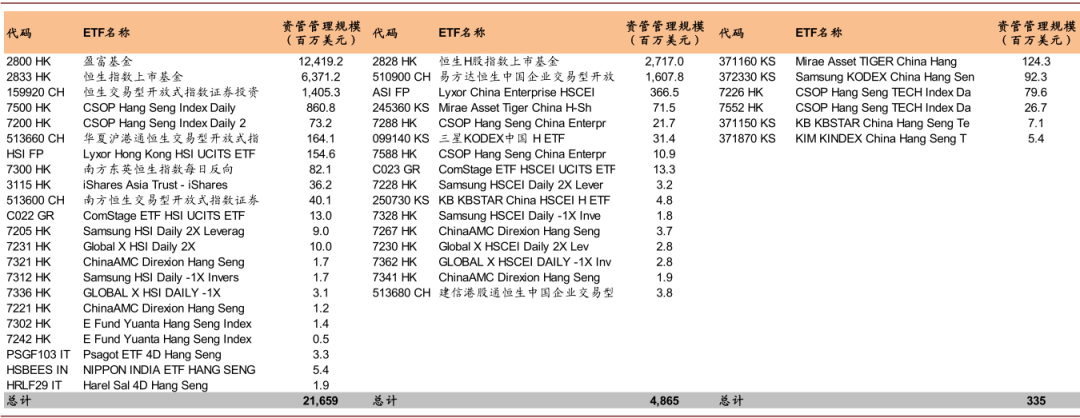Click the value 6,371.2
This screenshot has height=418, width=1080.
[x=321, y=76]
